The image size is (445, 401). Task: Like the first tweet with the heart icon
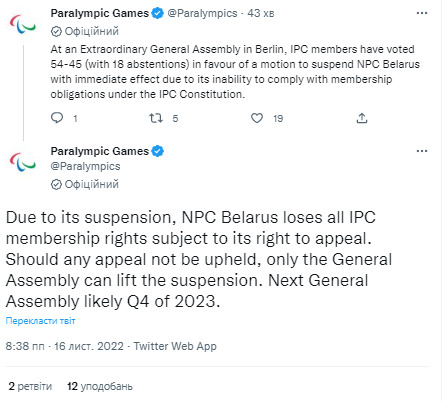pyautogui.click(x=257, y=118)
